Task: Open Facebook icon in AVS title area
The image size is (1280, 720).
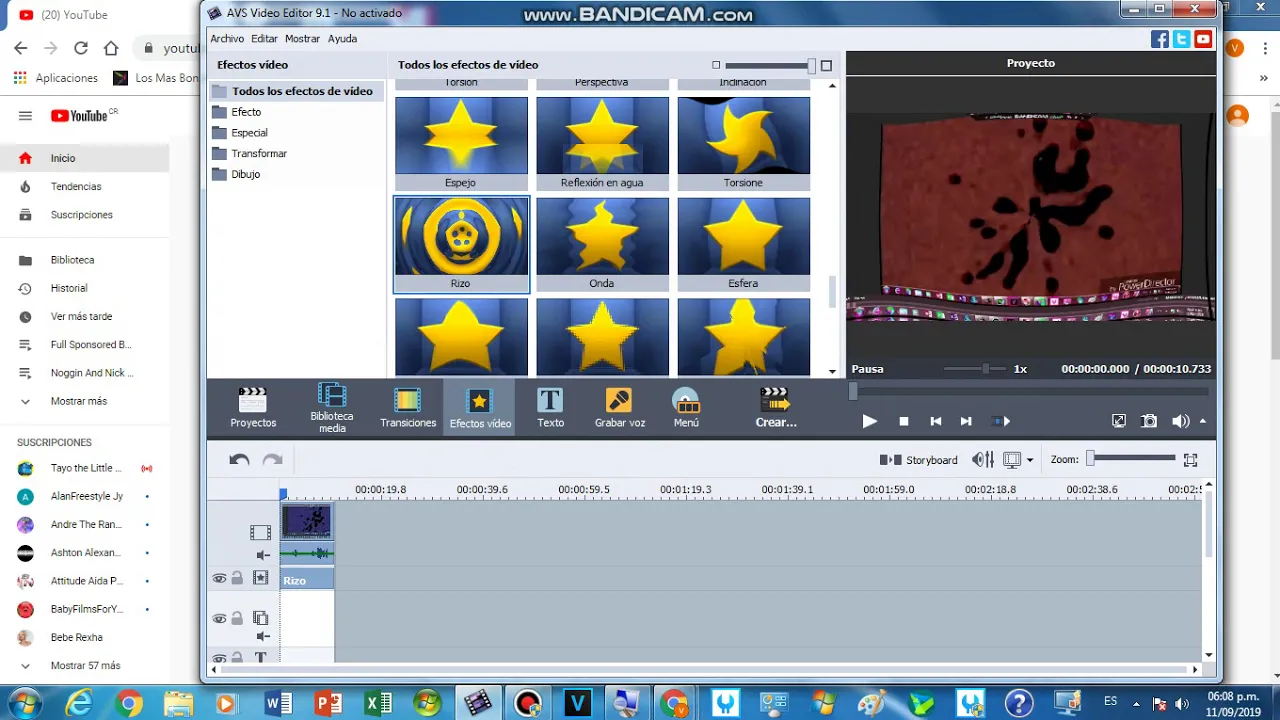Action: (1160, 39)
